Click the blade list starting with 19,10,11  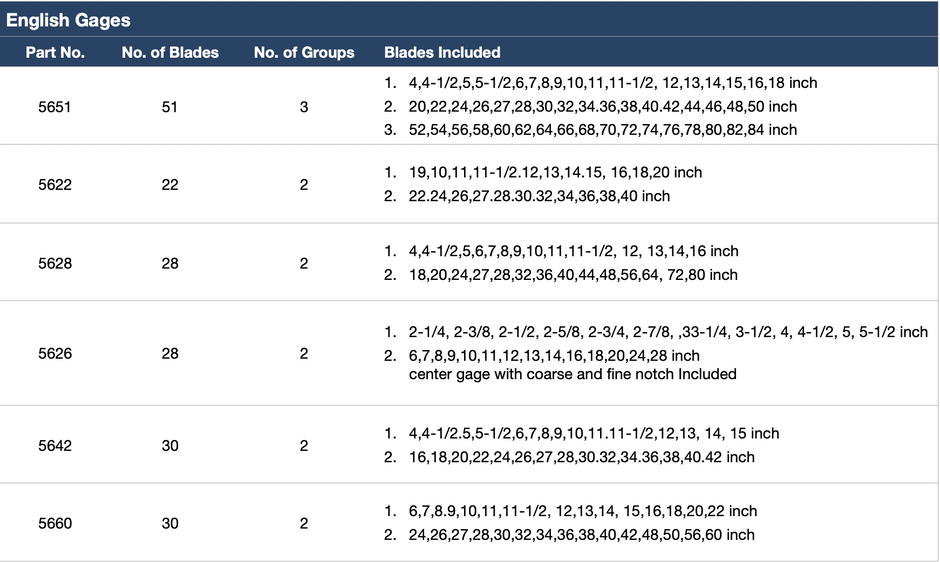[555, 172]
